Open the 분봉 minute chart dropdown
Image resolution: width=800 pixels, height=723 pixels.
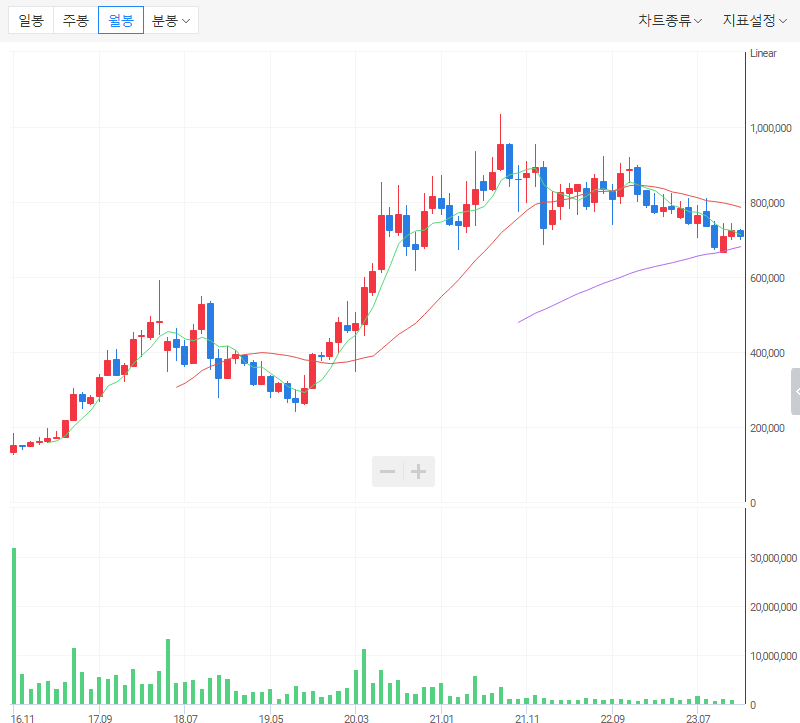click(171, 20)
